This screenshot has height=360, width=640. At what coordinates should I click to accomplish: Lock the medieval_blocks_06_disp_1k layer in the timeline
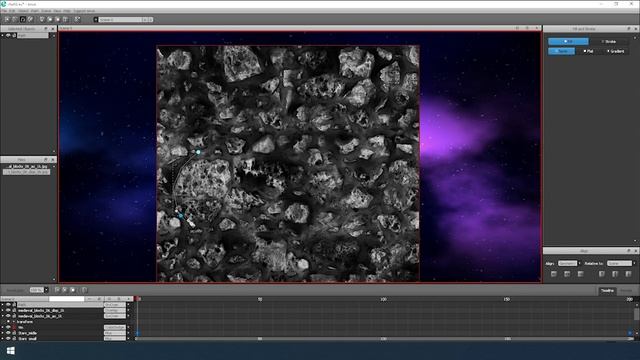[x=14, y=310]
